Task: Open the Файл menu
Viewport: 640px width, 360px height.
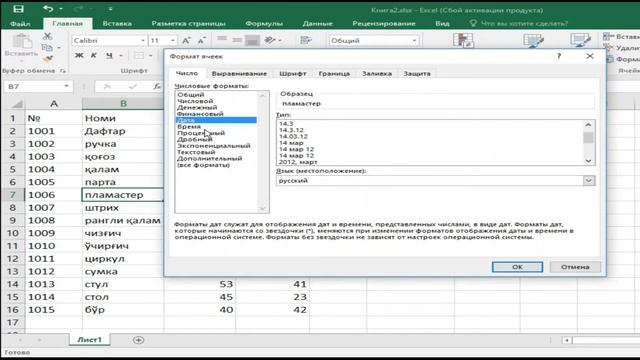Action: [20, 24]
